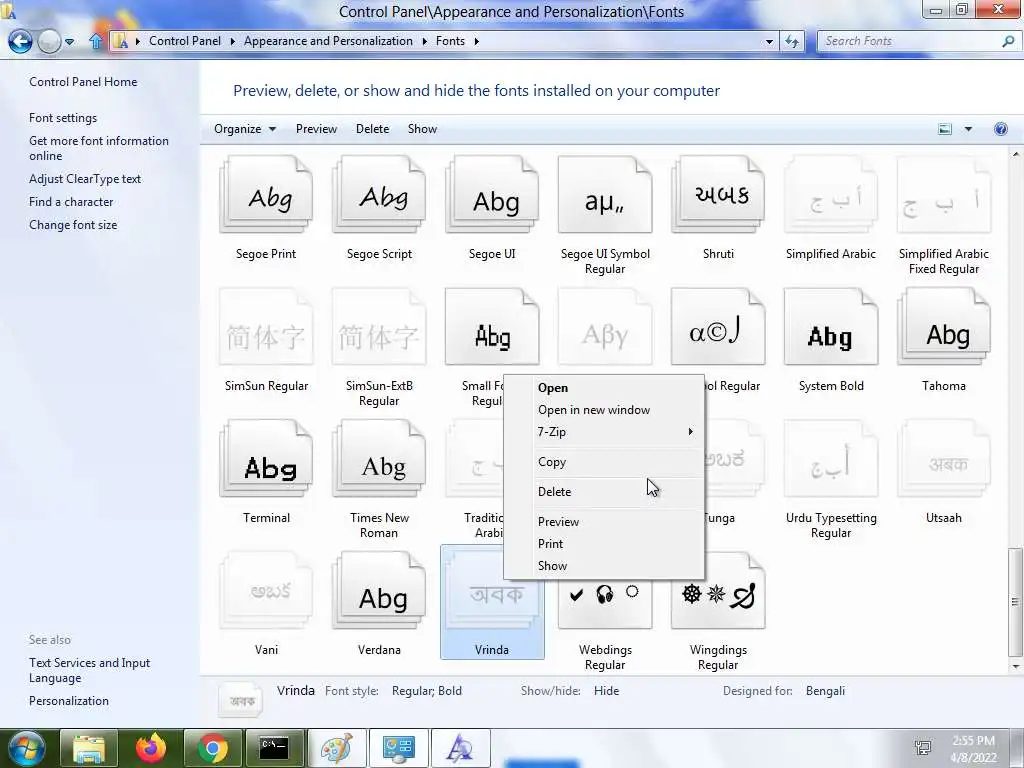Viewport: 1024px width, 768px height.
Task: Click the Back navigation arrow
Action: pos(20,41)
